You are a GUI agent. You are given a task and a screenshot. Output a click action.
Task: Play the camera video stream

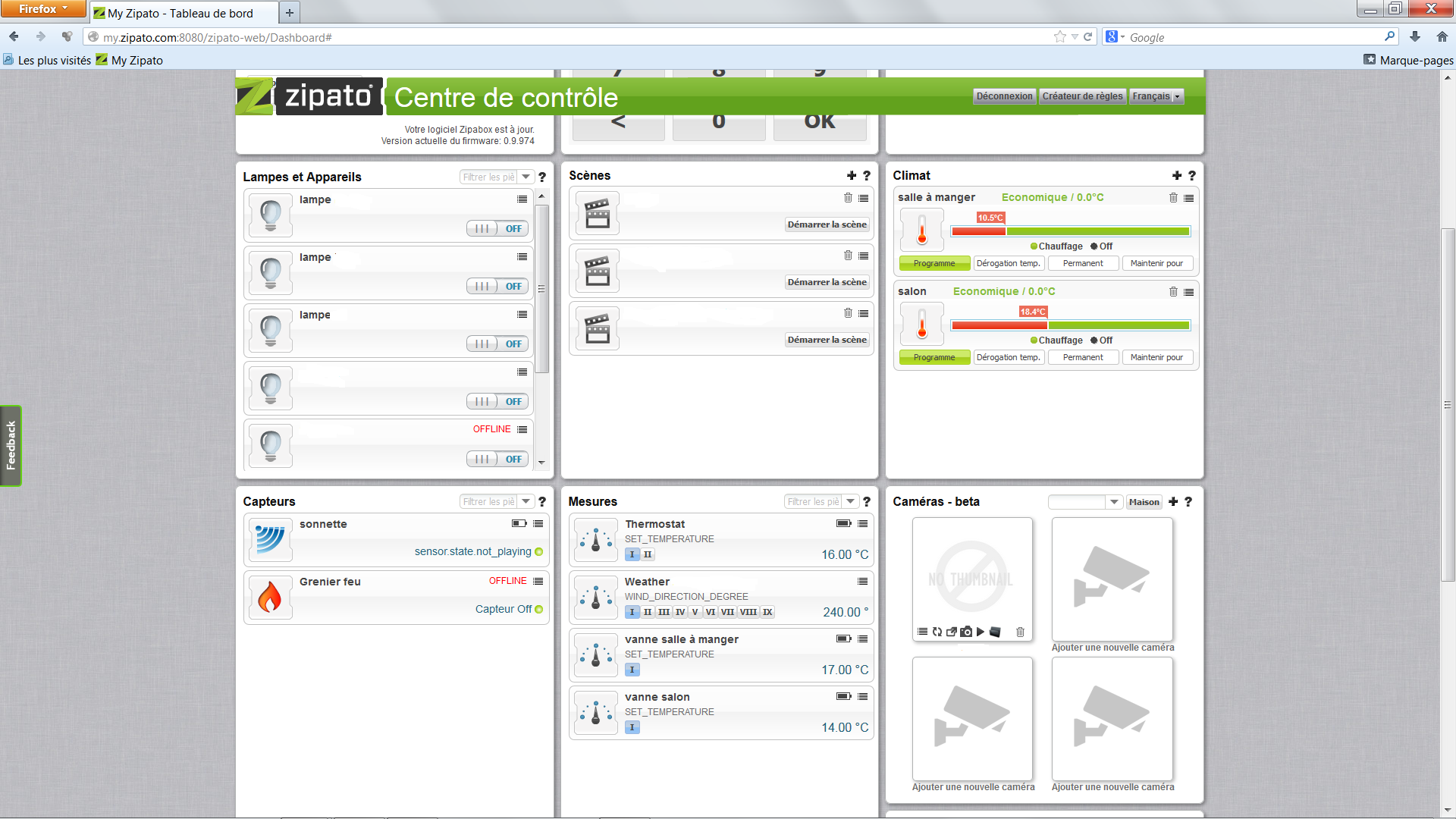point(981,632)
